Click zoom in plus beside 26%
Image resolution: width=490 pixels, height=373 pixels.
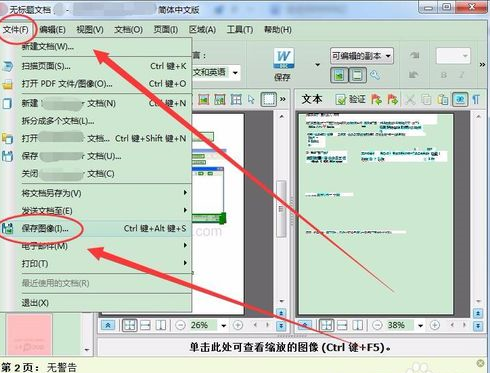pyautogui.click(x=238, y=325)
